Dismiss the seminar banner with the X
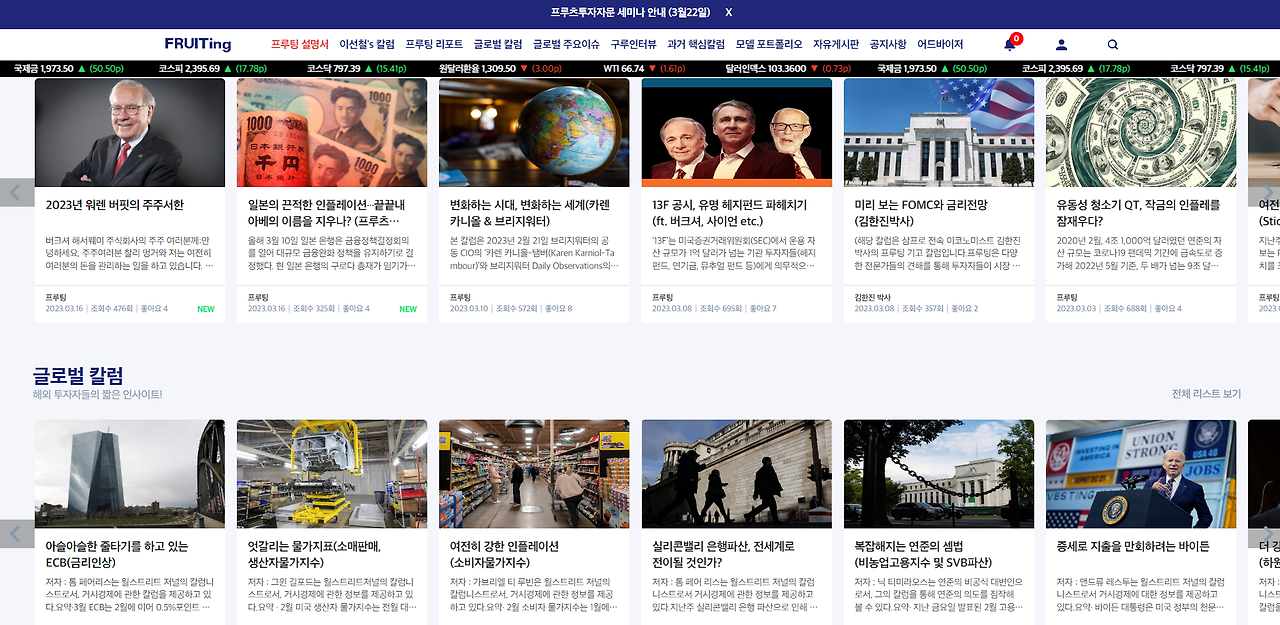This screenshot has width=1280, height=625. pos(728,12)
